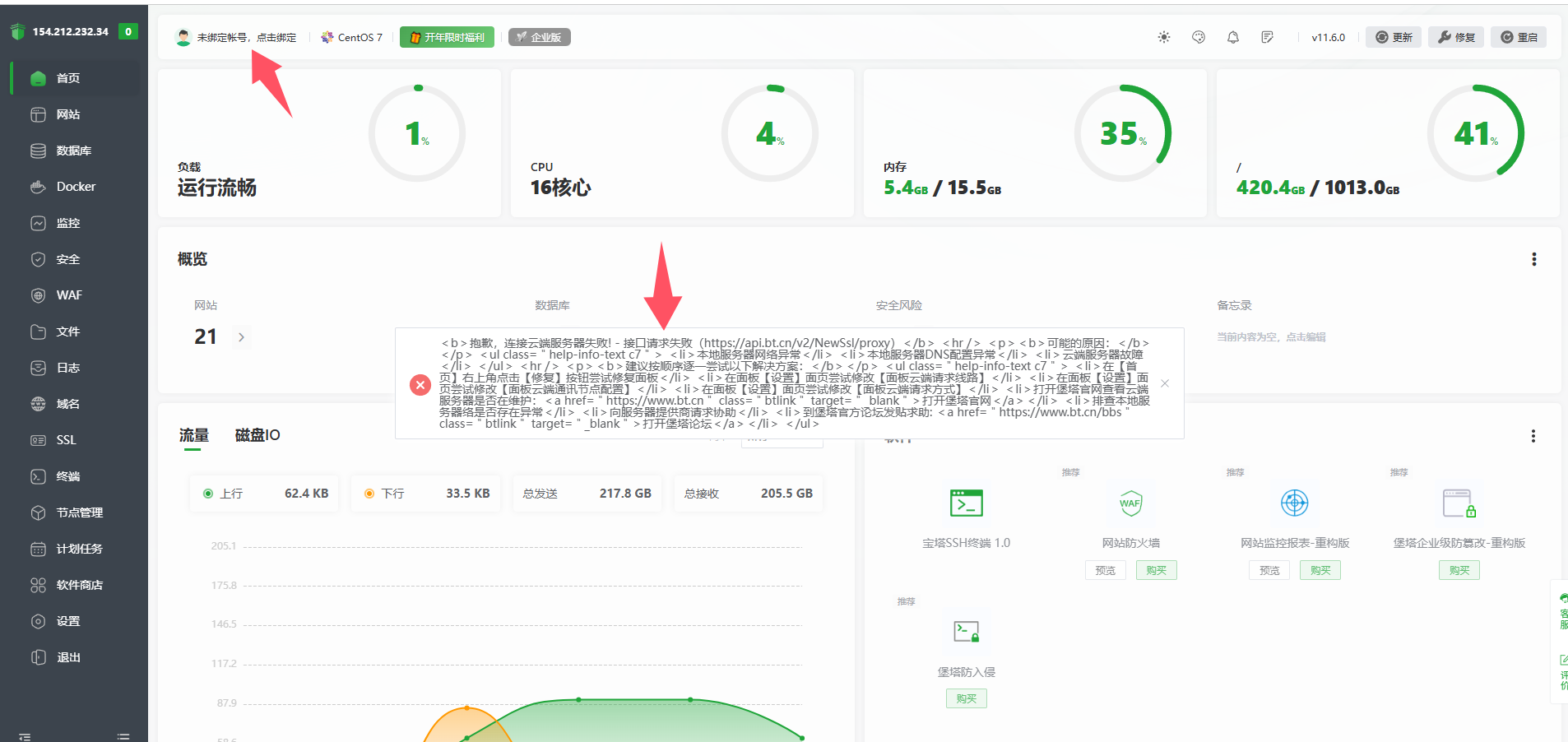Image resolution: width=1568 pixels, height=742 pixels.
Task: Click the 节点管理 cube icon
Action: [38, 512]
